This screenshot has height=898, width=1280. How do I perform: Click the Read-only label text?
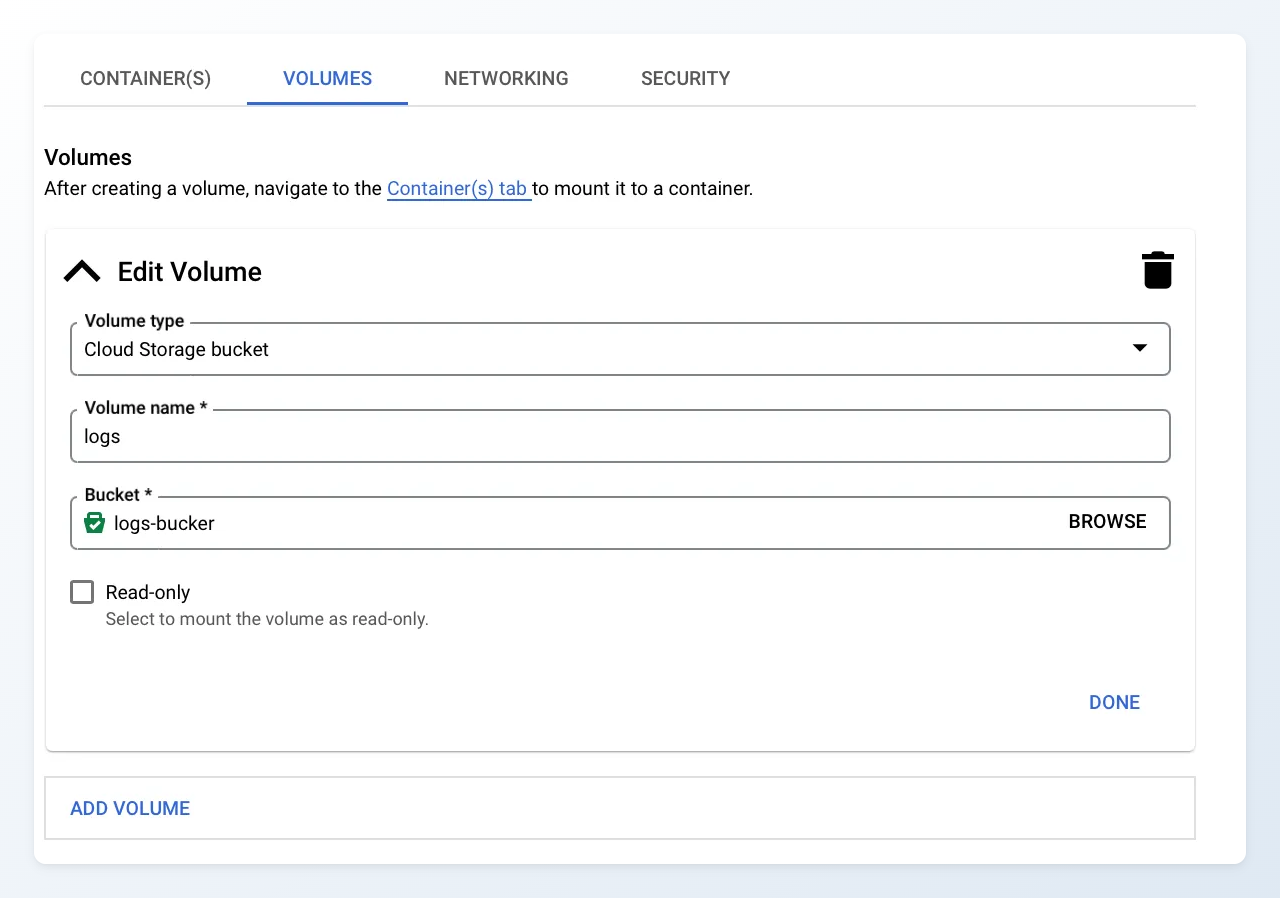148,592
